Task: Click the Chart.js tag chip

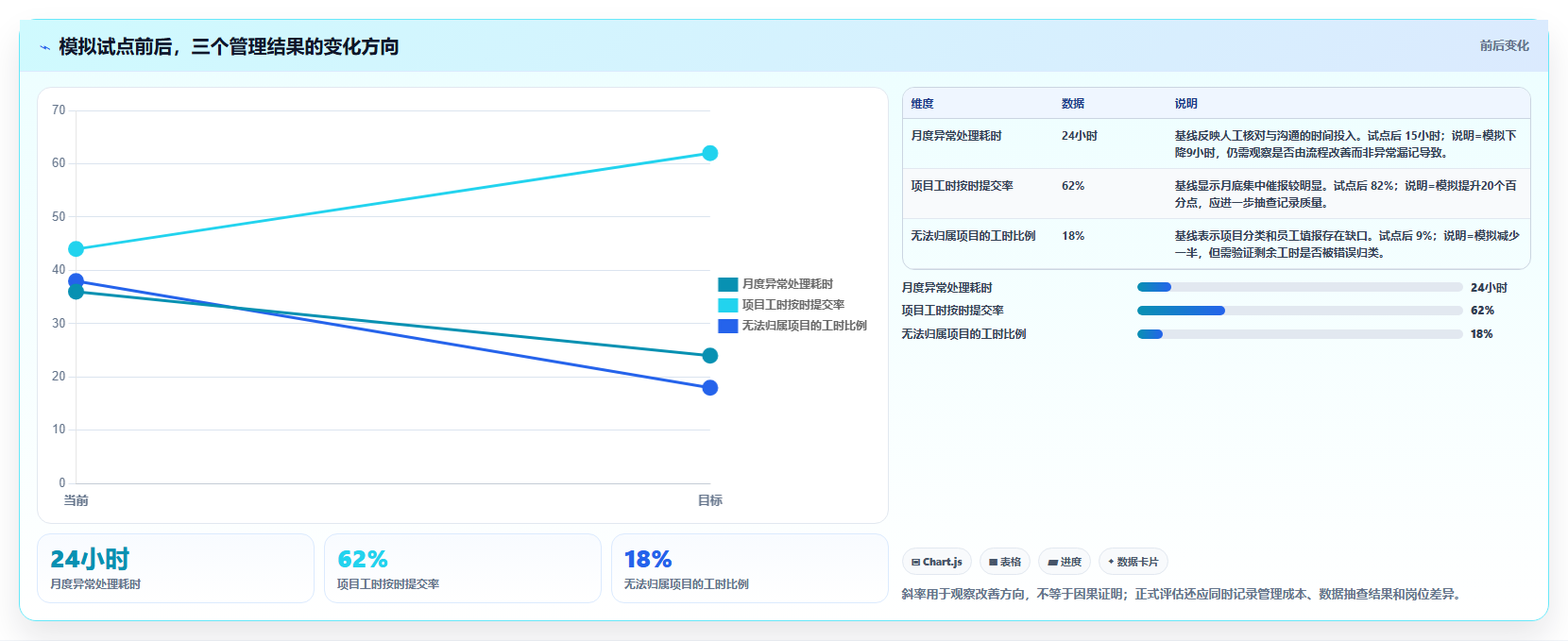Action: pyautogui.click(x=937, y=562)
